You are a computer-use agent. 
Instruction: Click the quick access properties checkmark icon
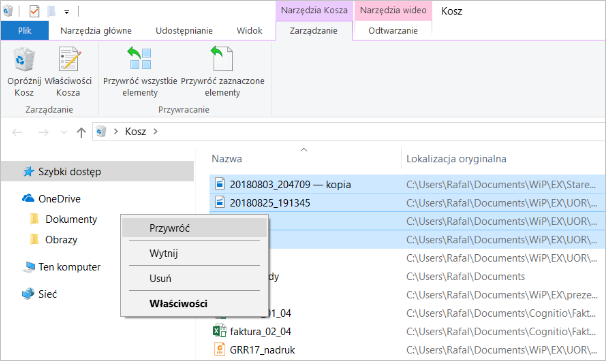[x=34, y=12]
